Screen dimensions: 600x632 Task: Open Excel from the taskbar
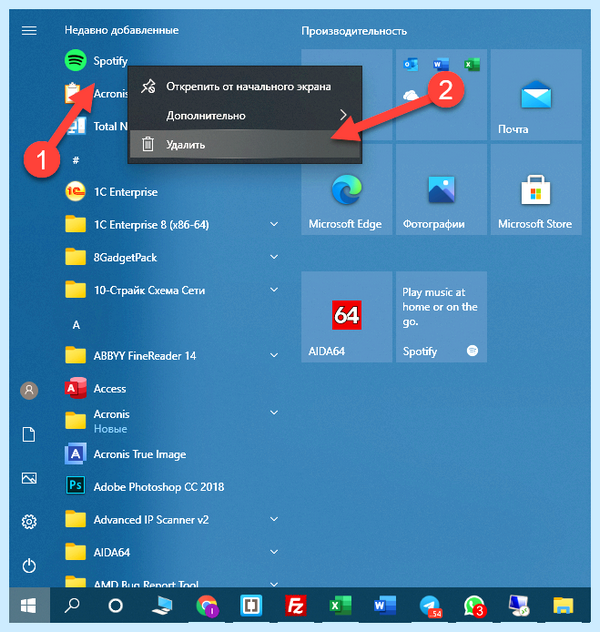(340, 605)
